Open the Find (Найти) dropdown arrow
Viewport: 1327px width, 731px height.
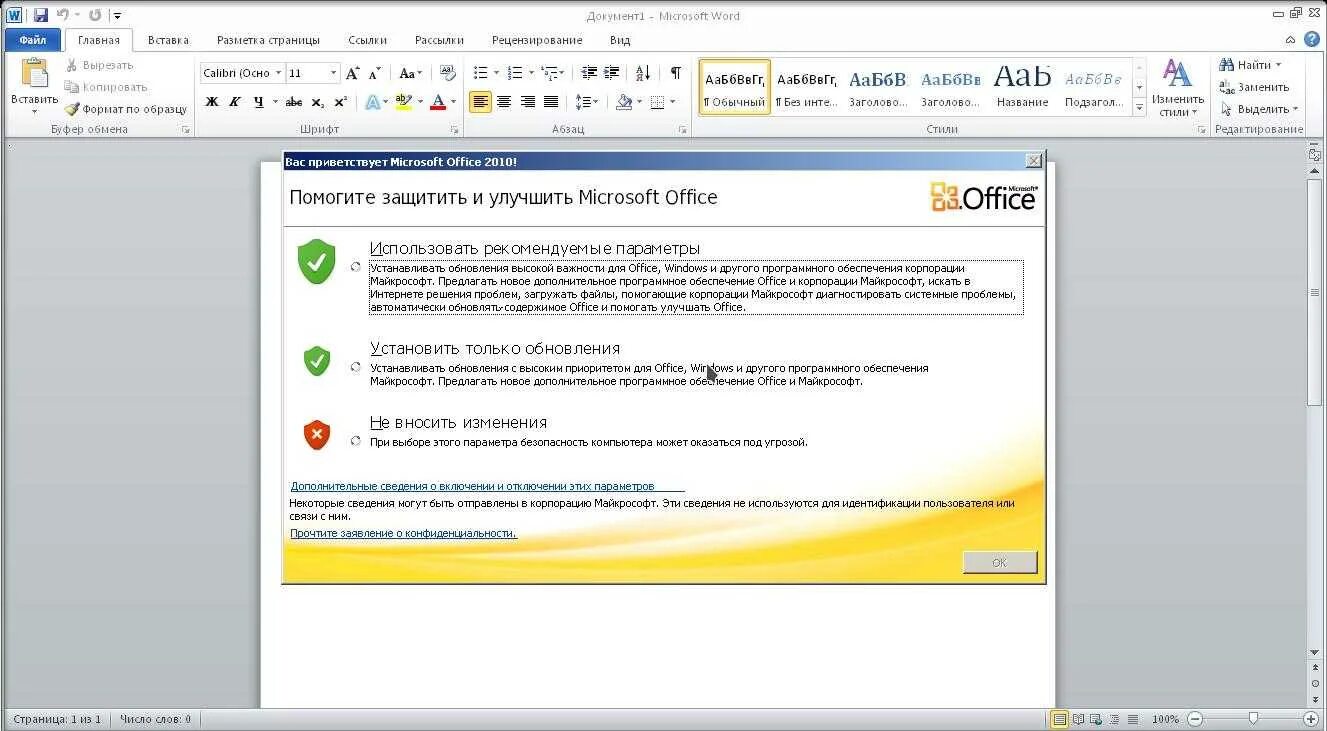click(1278, 65)
